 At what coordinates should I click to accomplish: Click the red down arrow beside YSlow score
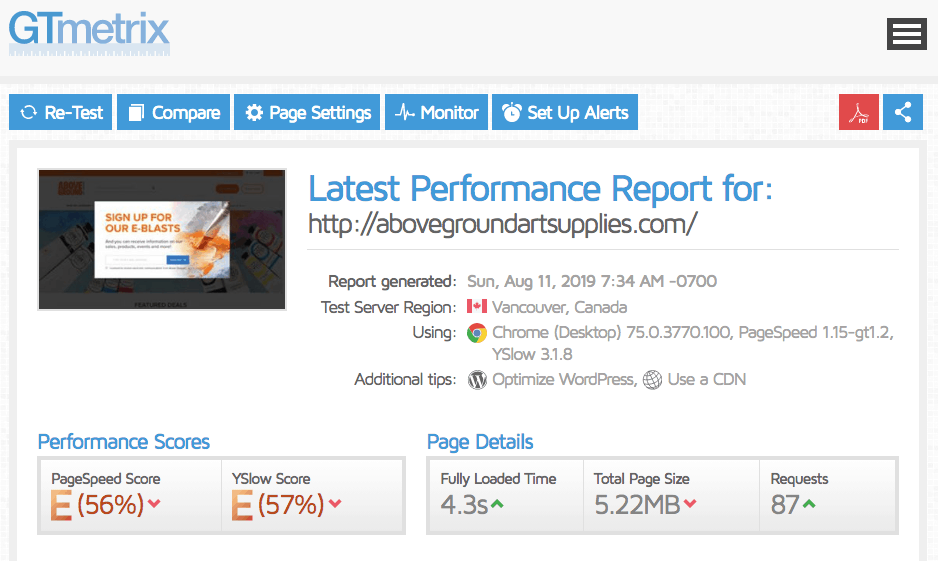click(335, 504)
